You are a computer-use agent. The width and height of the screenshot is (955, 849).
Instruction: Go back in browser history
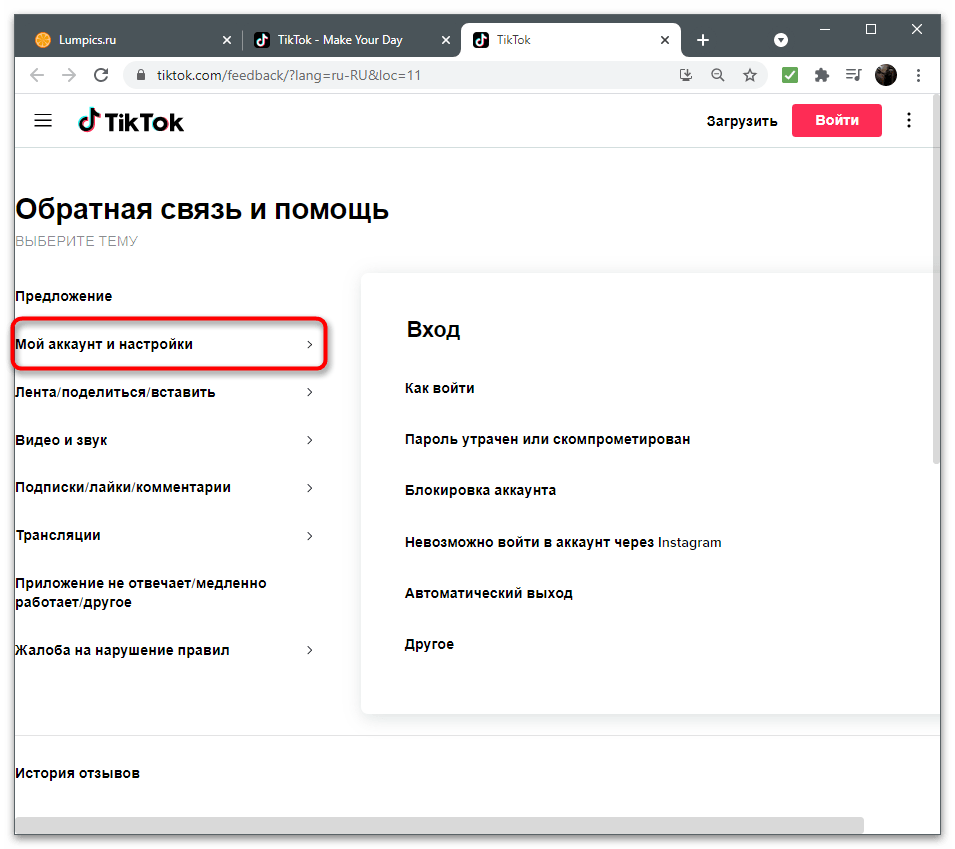pyautogui.click(x=37, y=75)
